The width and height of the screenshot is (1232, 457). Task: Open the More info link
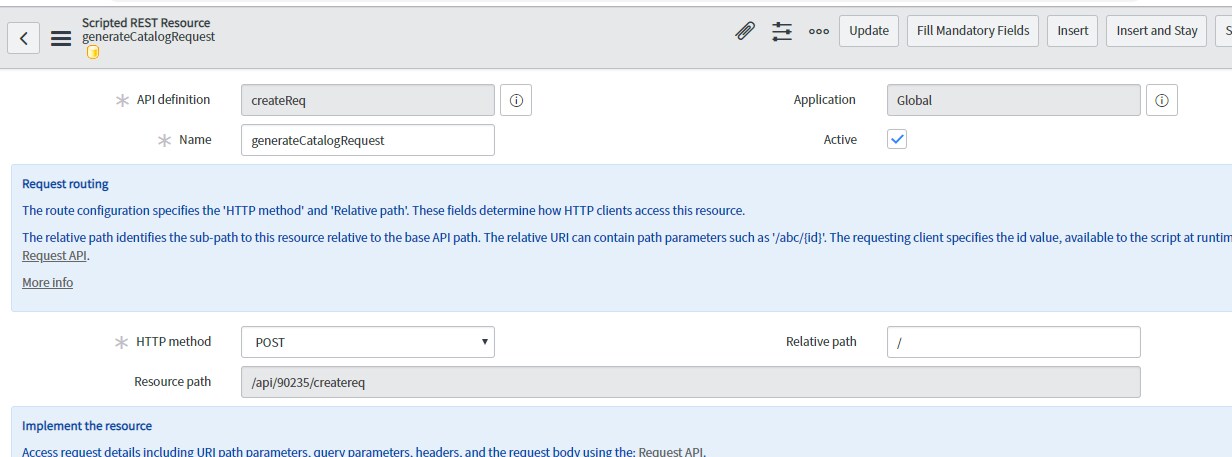tap(48, 283)
